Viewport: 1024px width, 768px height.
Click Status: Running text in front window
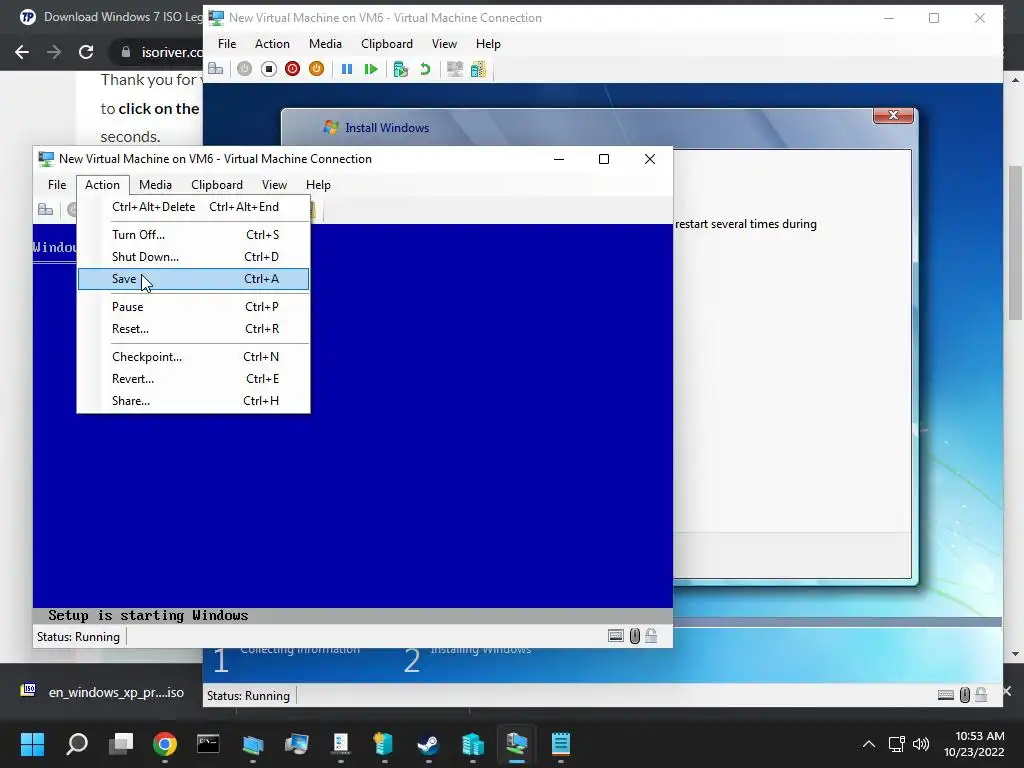78,637
